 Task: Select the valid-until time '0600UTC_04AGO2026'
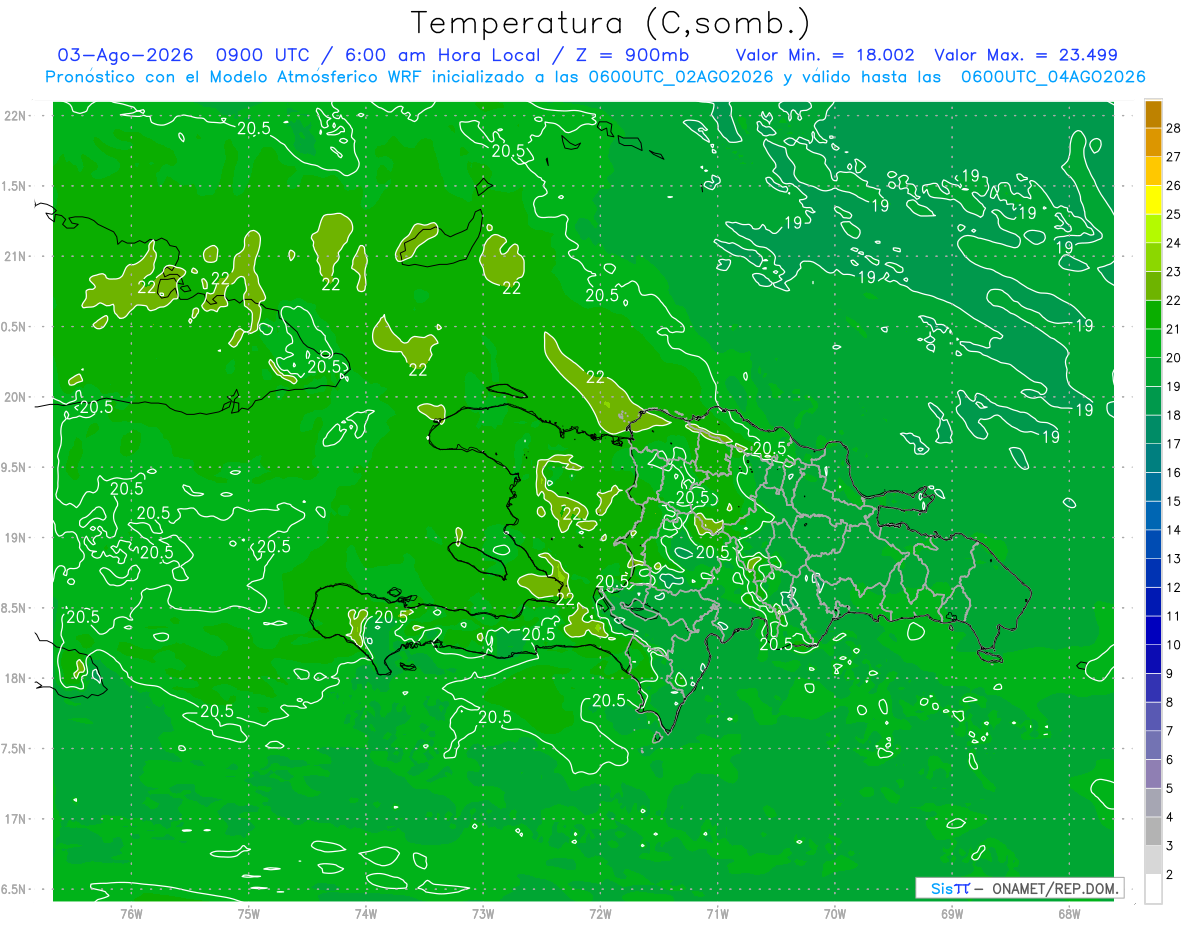(x=1053, y=77)
